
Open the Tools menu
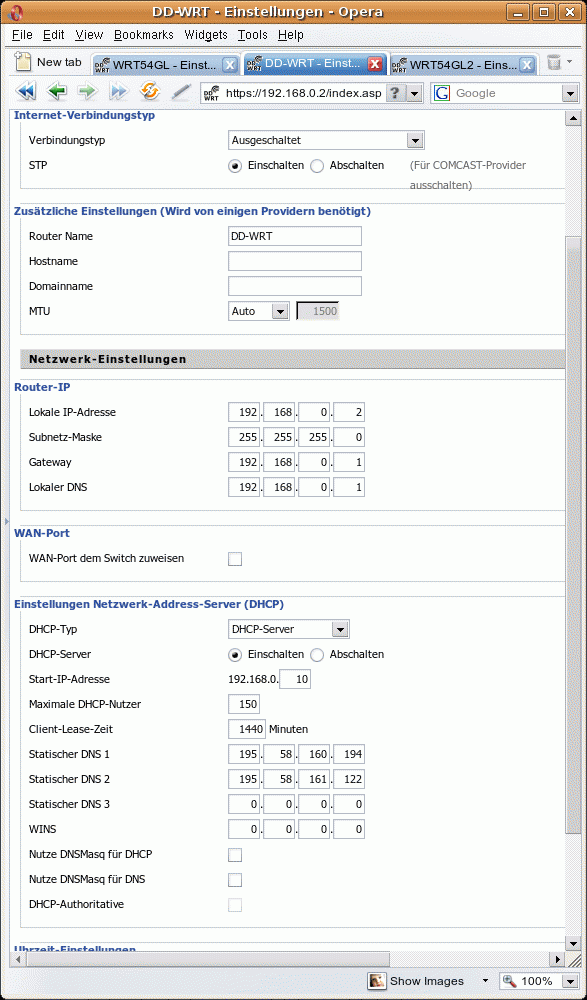click(x=253, y=35)
